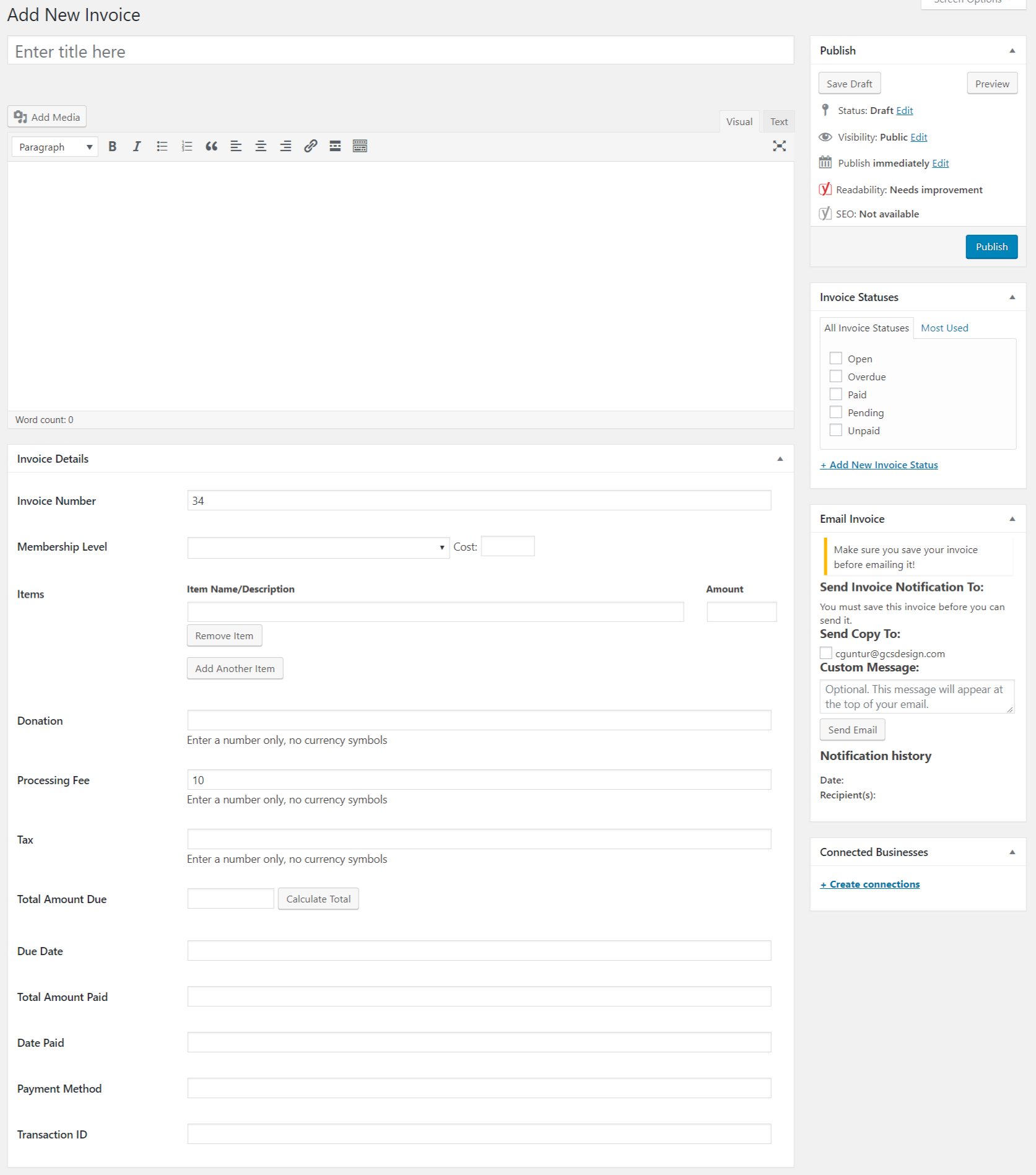Click Add New Invoice Status link
Viewport: 1036px width, 1175px height.
(879, 465)
